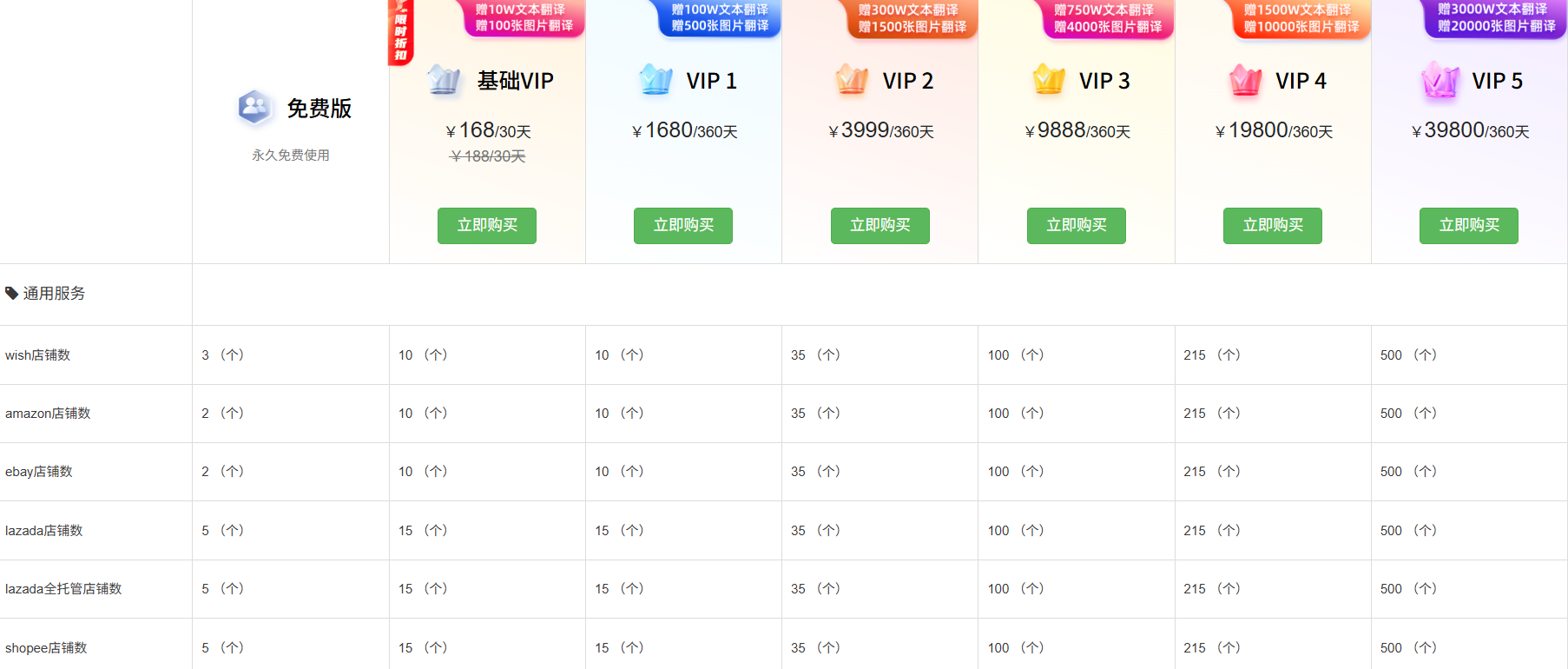Click the lazada全托管店铺数 row label
Viewport: 1568px width, 669px height.
(x=63, y=589)
